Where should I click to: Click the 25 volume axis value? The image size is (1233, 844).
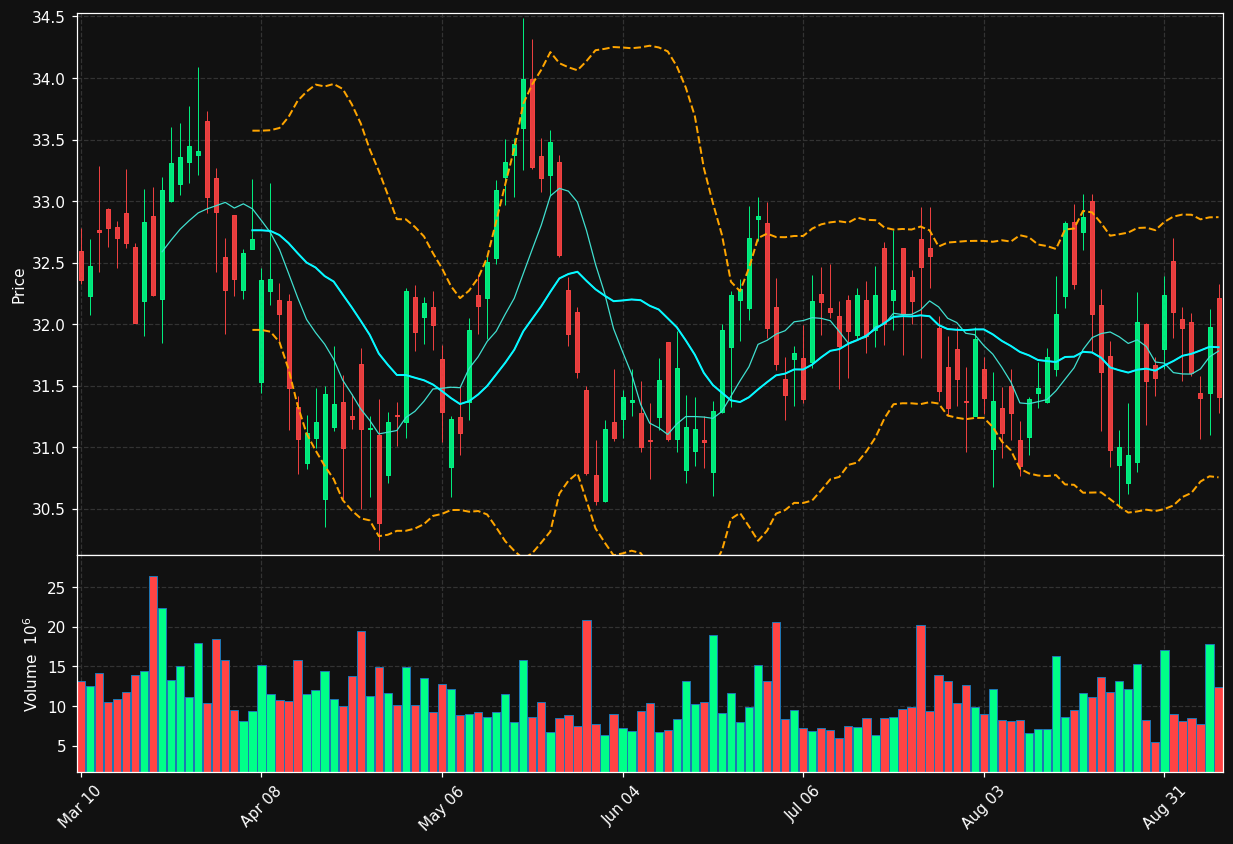[x=56, y=588]
